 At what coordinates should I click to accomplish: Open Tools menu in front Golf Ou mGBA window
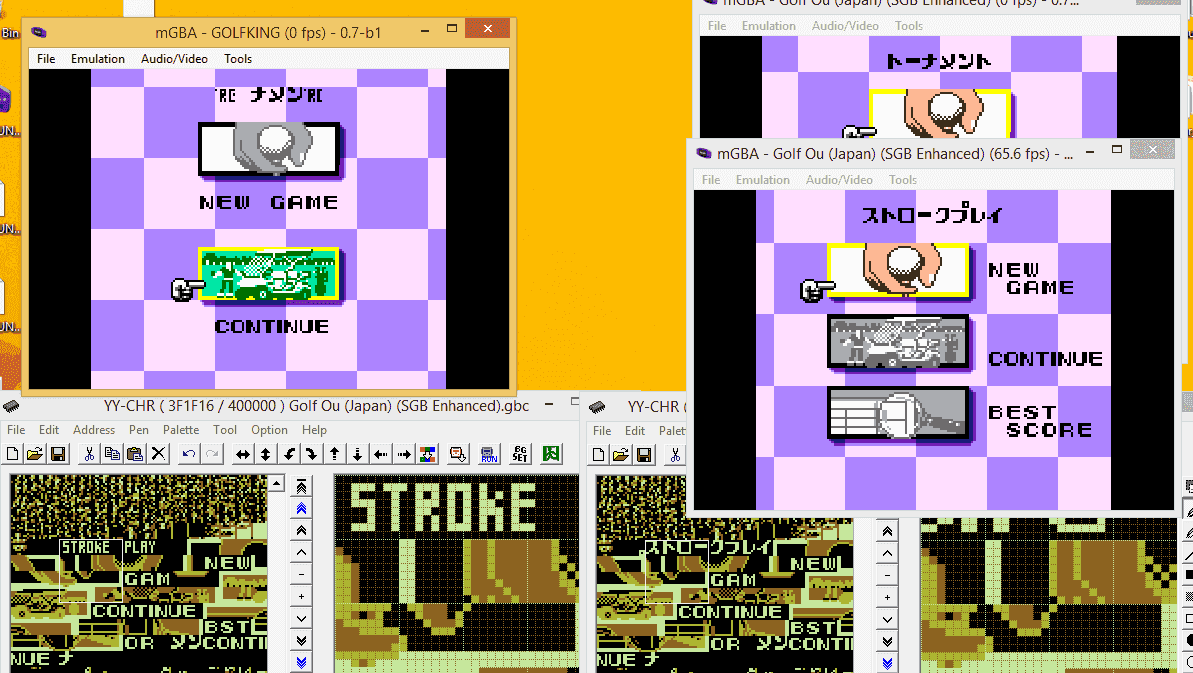pyautogui.click(x=902, y=179)
